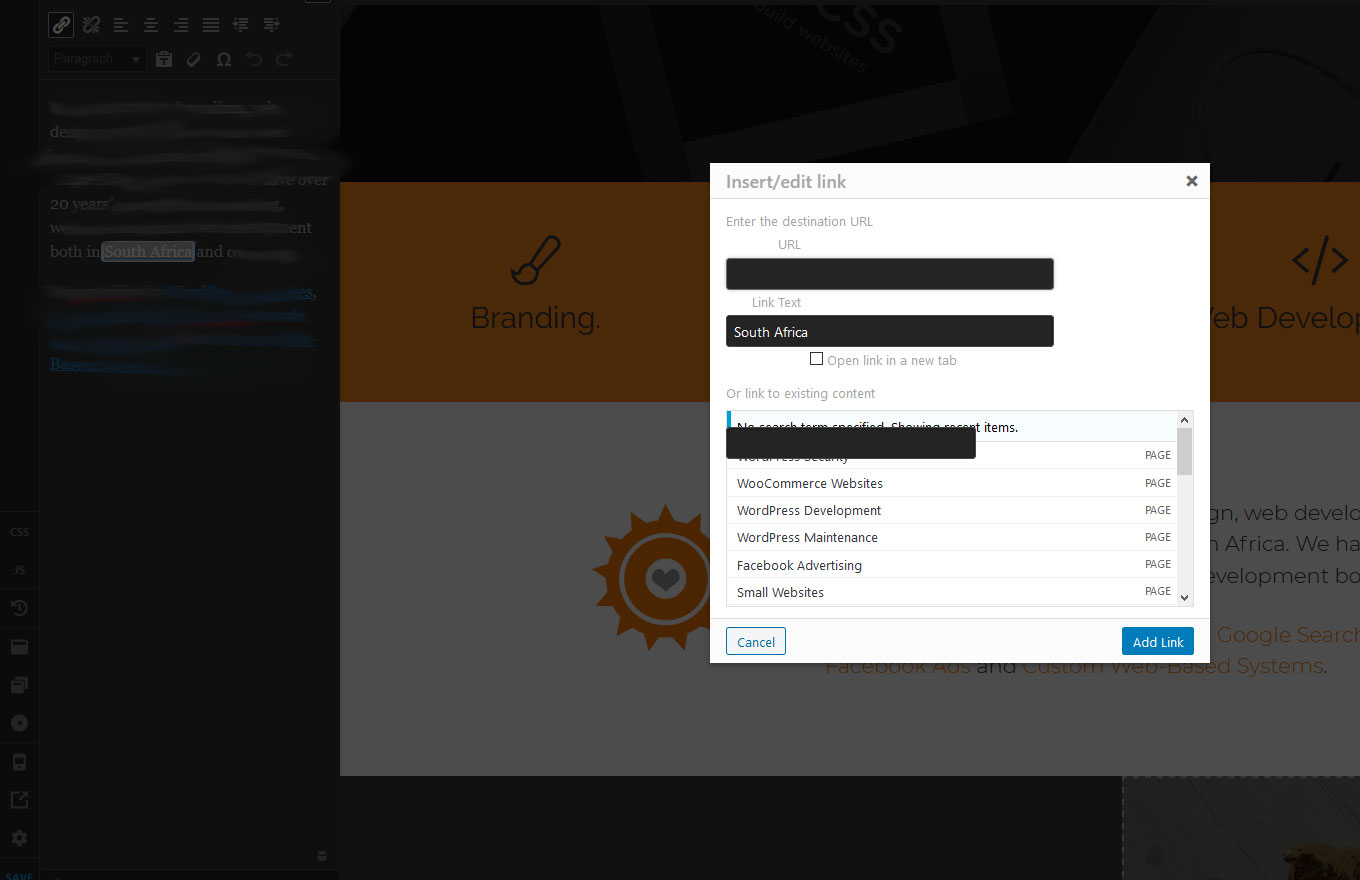The height and width of the screenshot is (880, 1360).
Task: Open the settings gear icon in sidebar
Action: tap(19, 838)
